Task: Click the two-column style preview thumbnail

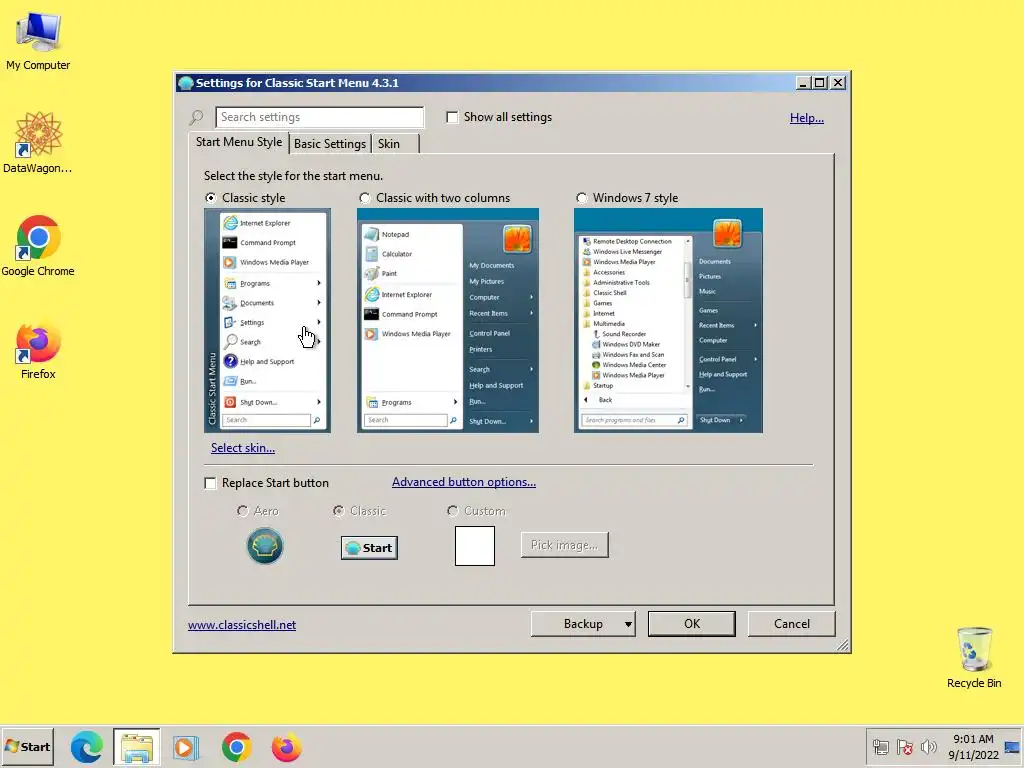Action: (448, 321)
